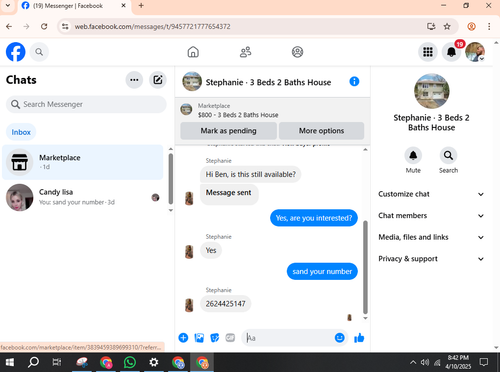The image size is (500, 372).
Task: Click the message thread scrollbar
Action: 365,267
